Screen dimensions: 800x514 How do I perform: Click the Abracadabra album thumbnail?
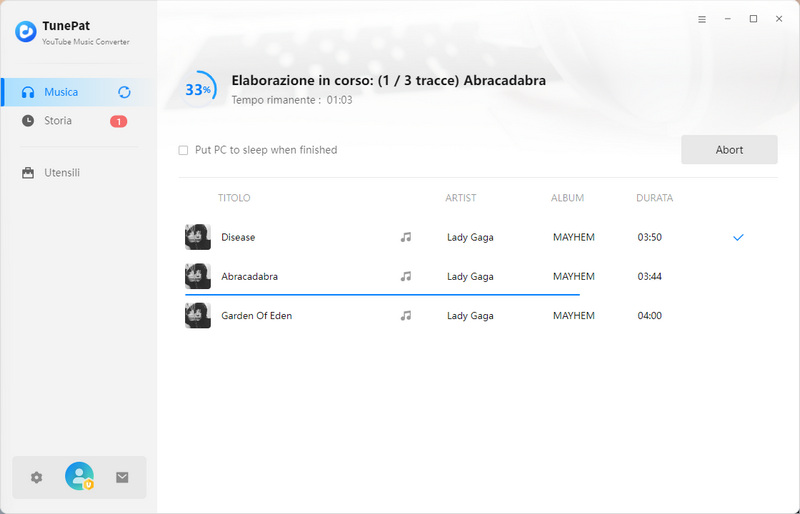(x=197, y=276)
